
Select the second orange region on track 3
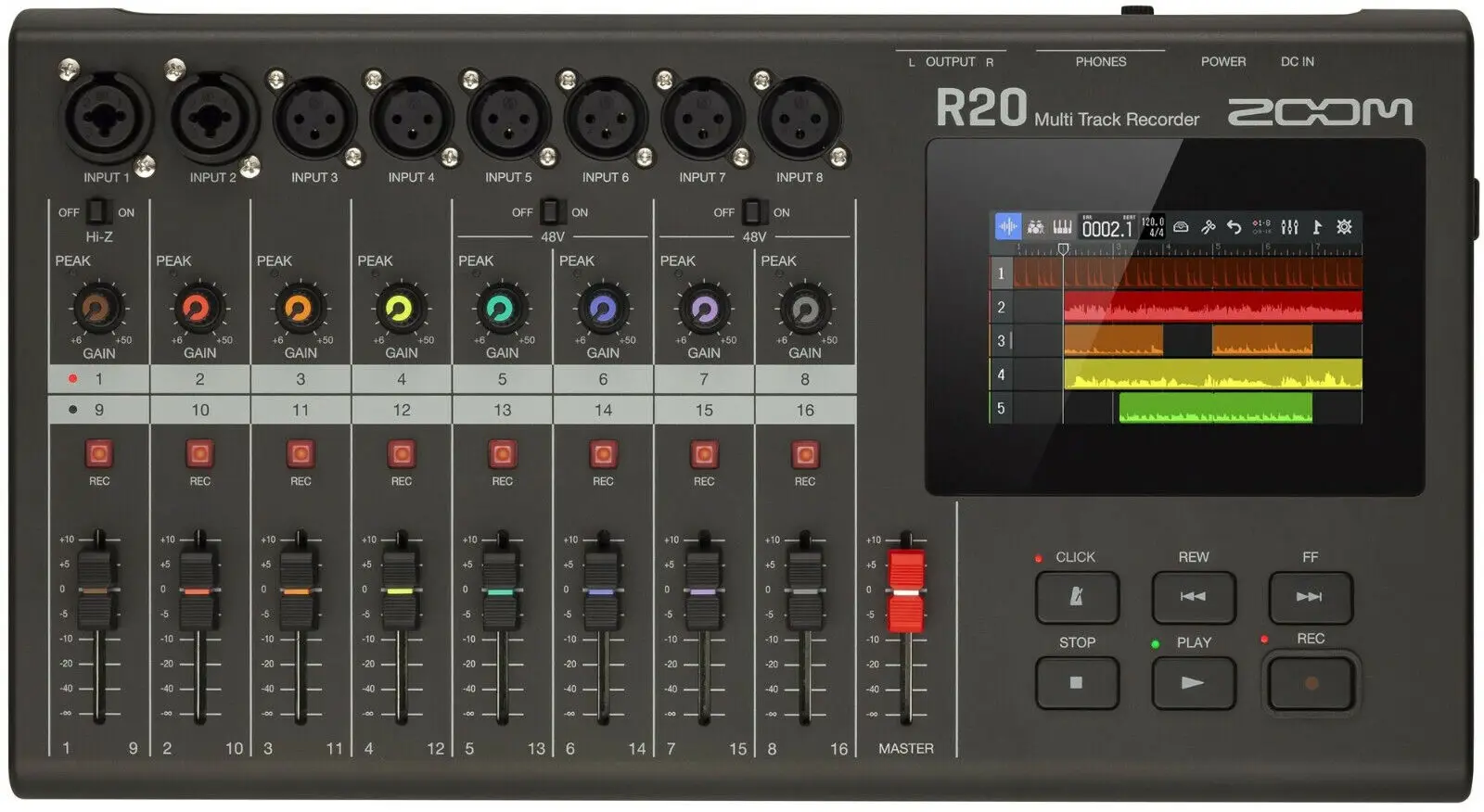(1262, 340)
